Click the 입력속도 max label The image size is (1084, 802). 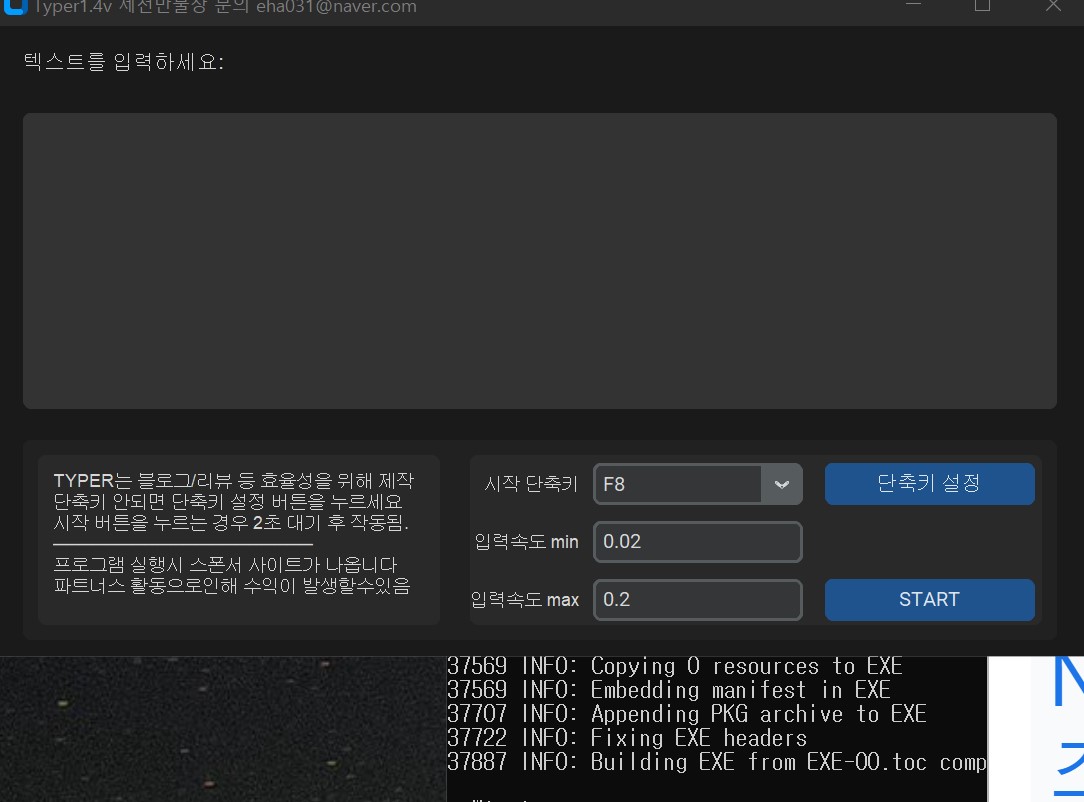pyautogui.click(x=525, y=600)
